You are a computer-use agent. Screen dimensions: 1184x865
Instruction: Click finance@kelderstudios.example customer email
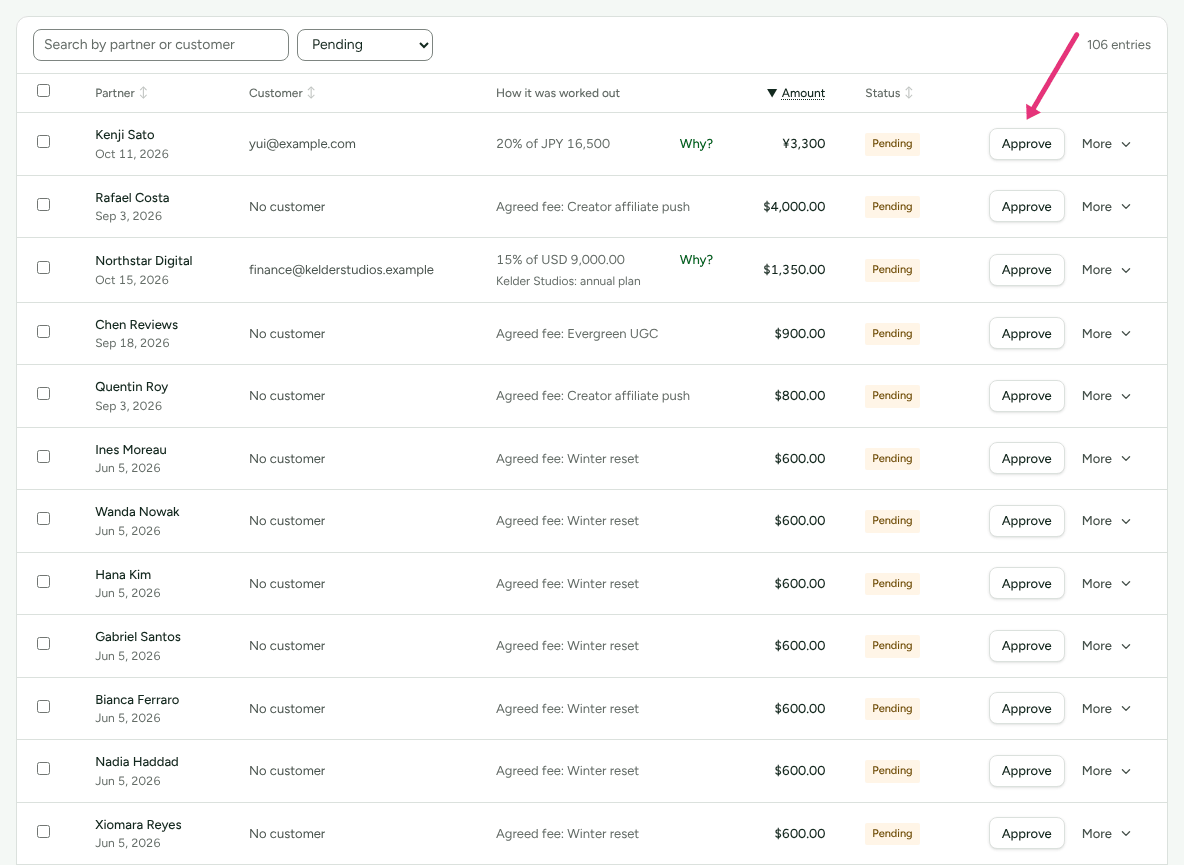coord(341,269)
